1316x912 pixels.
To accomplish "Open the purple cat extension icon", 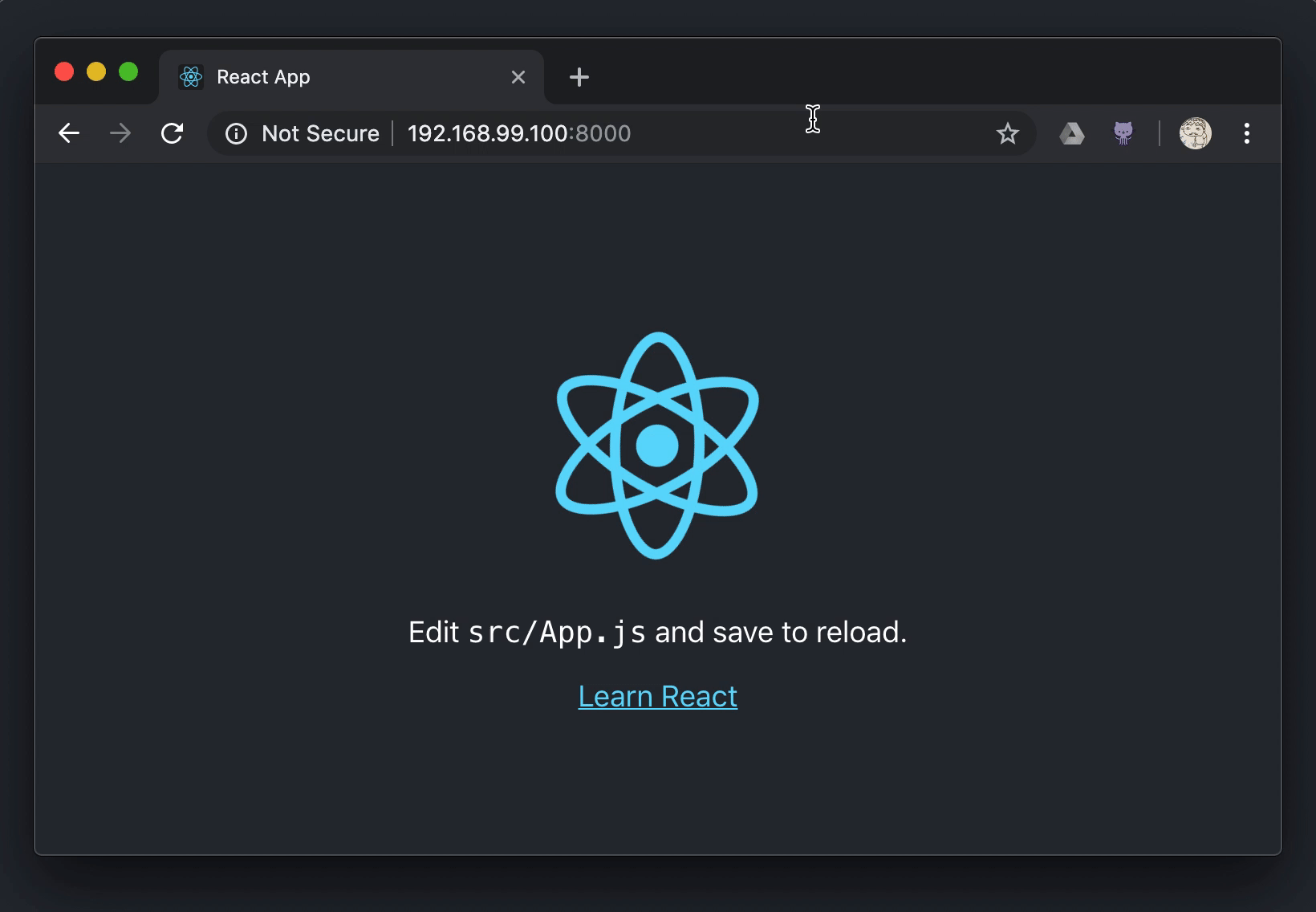I will [1123, 133].
